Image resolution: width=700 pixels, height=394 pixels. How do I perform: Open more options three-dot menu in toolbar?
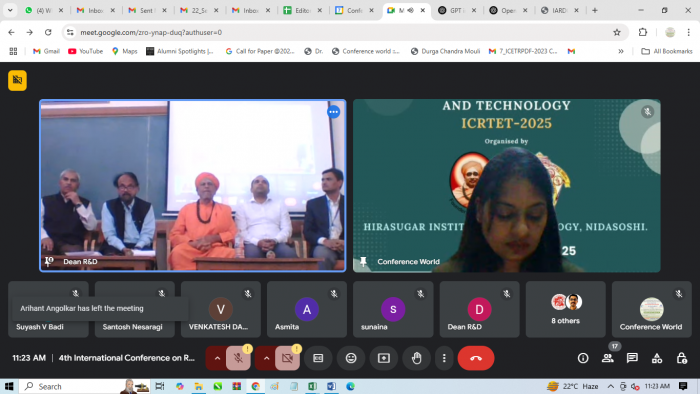coord(444,358)
